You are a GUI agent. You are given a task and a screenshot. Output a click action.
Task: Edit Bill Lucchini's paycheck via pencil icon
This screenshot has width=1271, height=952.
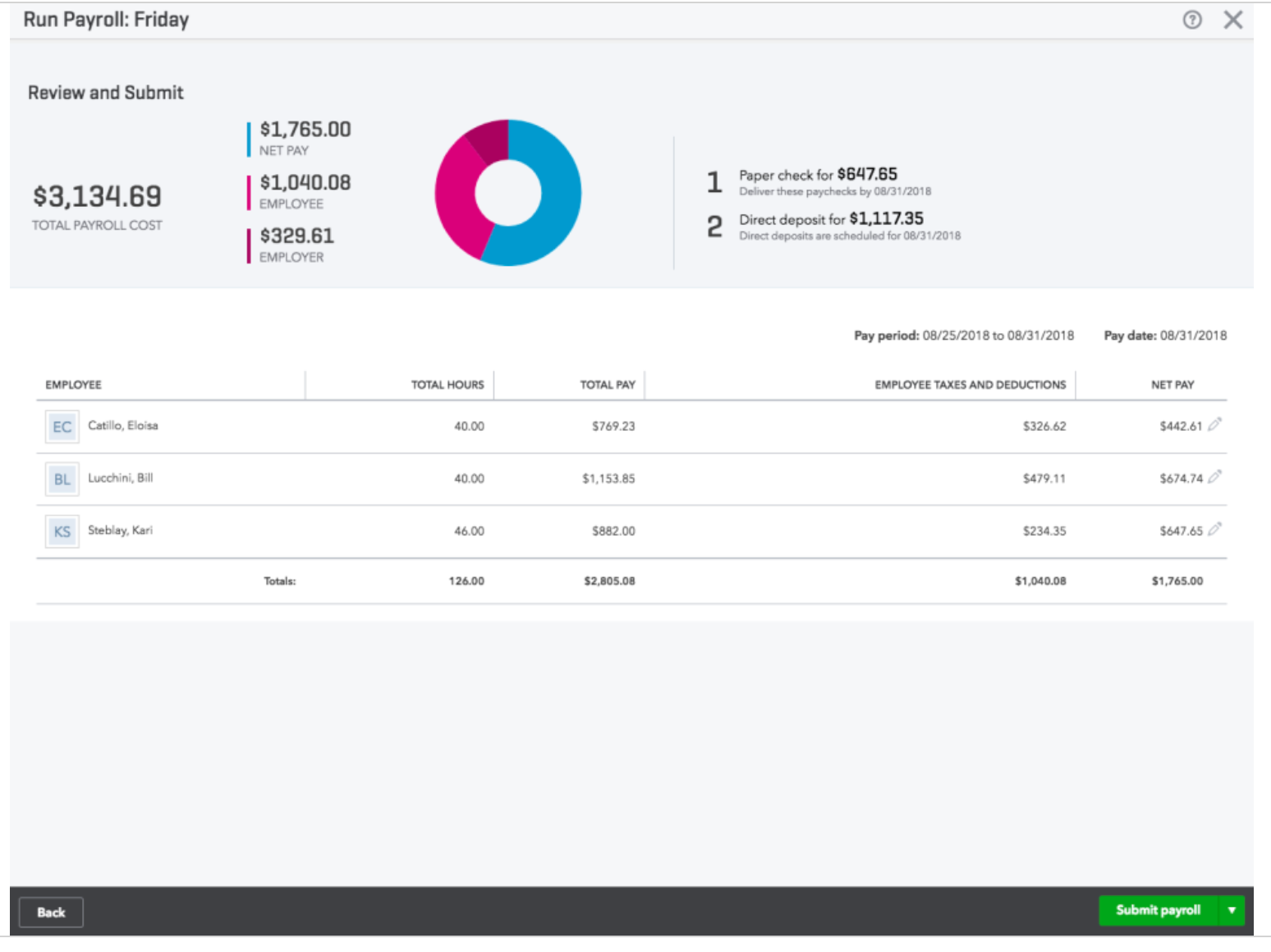(x=1215, y=477)
